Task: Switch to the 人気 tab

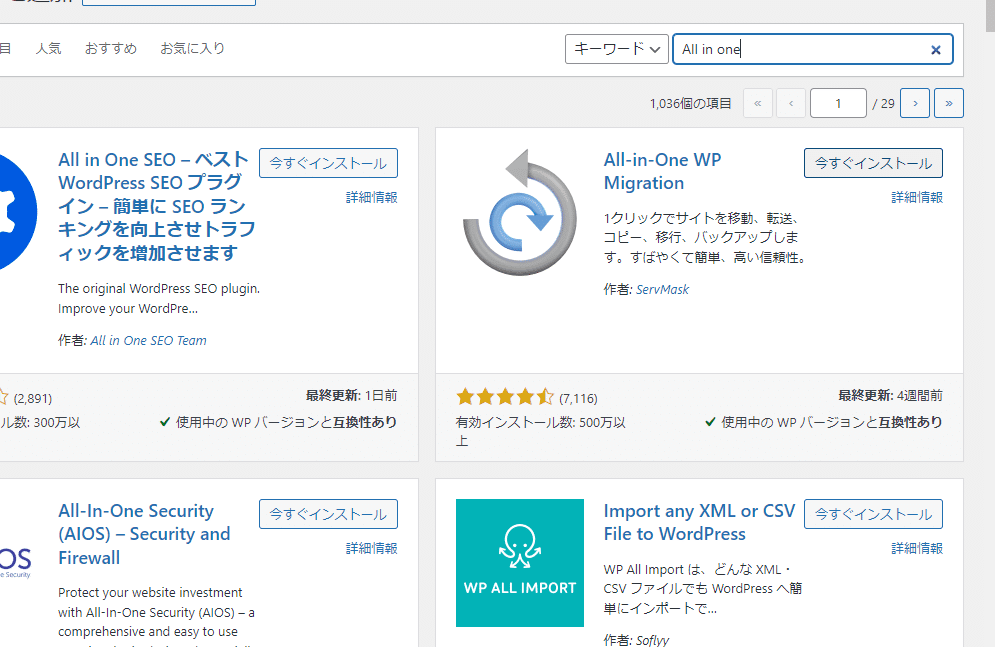Action: pyautogui.click(x=48, y=48)
